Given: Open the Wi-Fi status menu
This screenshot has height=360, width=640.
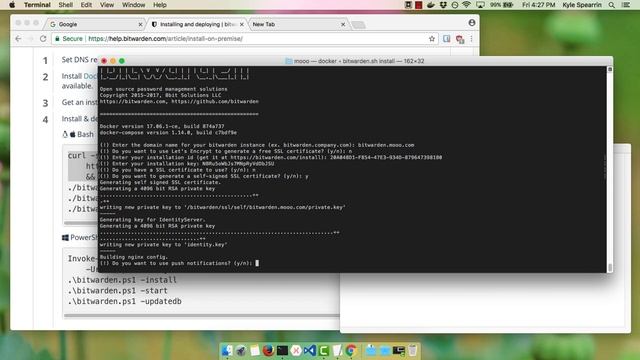Looking at the screenshot, I should (467, 5).
